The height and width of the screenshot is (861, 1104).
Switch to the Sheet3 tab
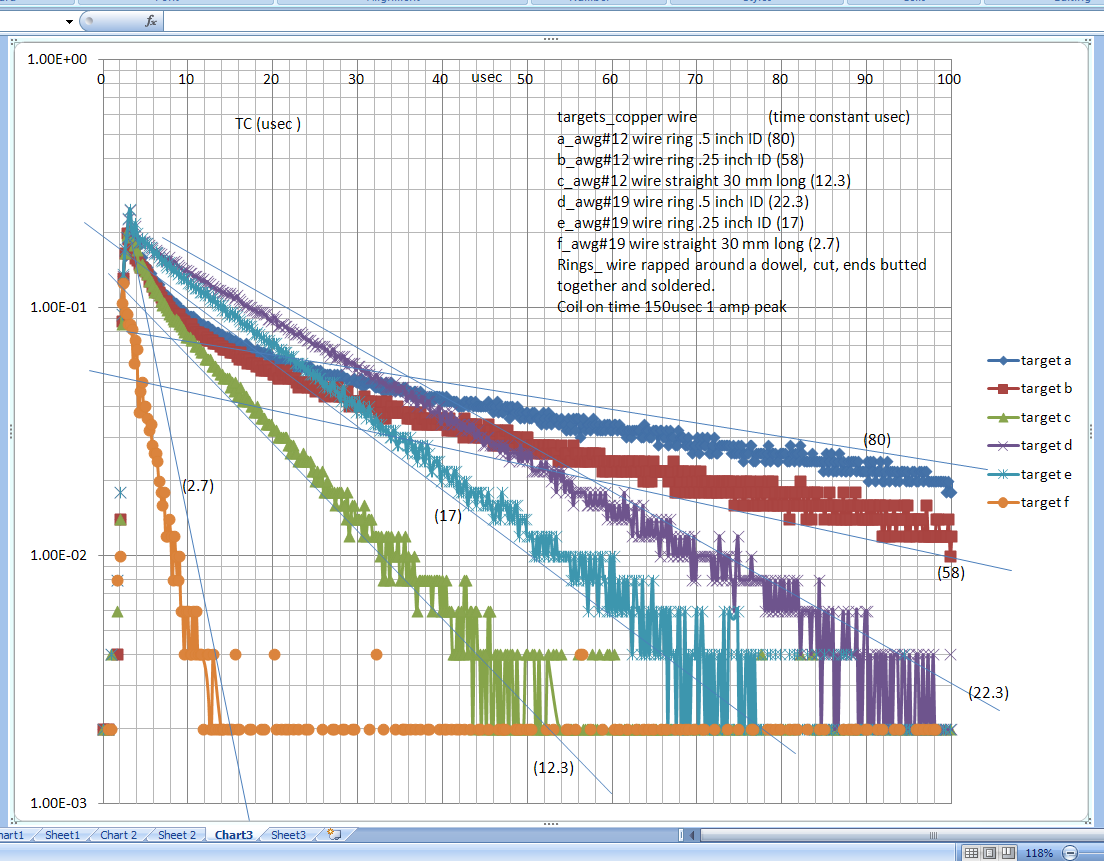pos(288,835)
